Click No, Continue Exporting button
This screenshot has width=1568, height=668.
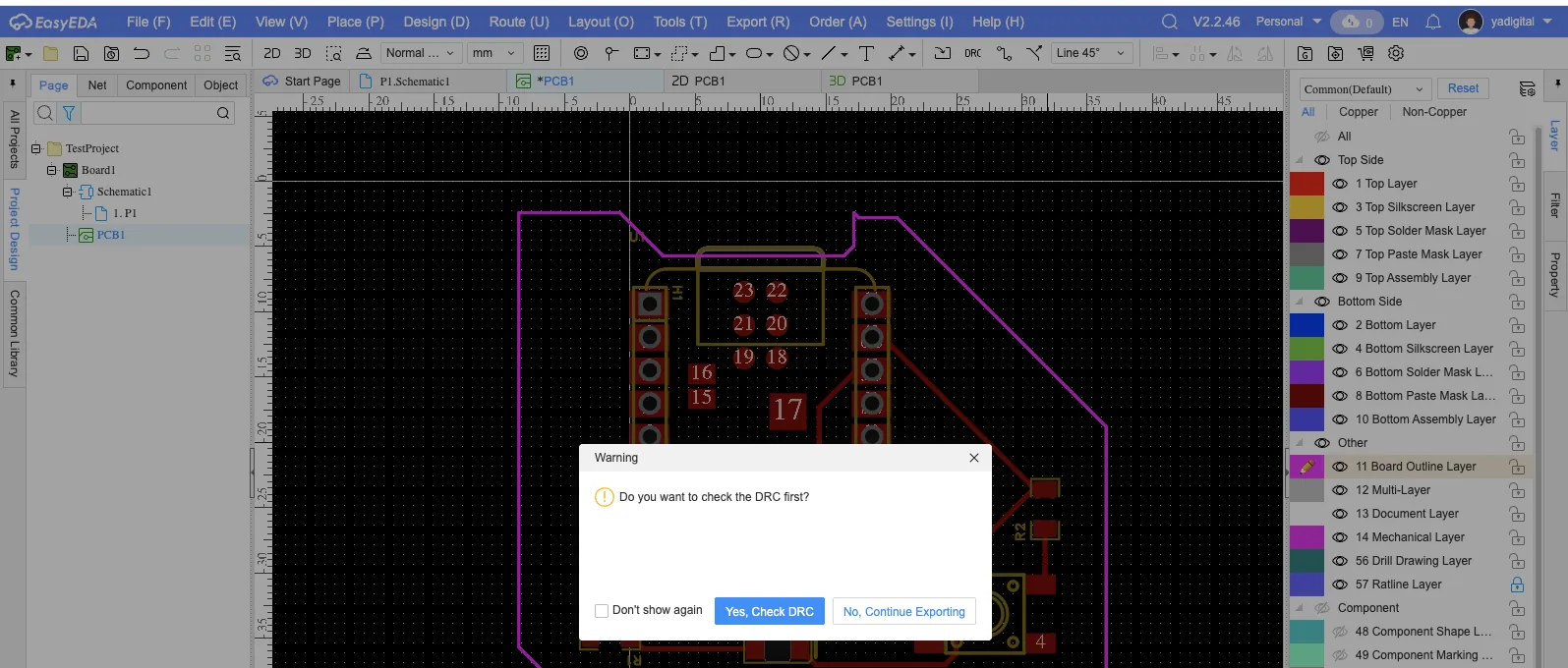(904, 611)
